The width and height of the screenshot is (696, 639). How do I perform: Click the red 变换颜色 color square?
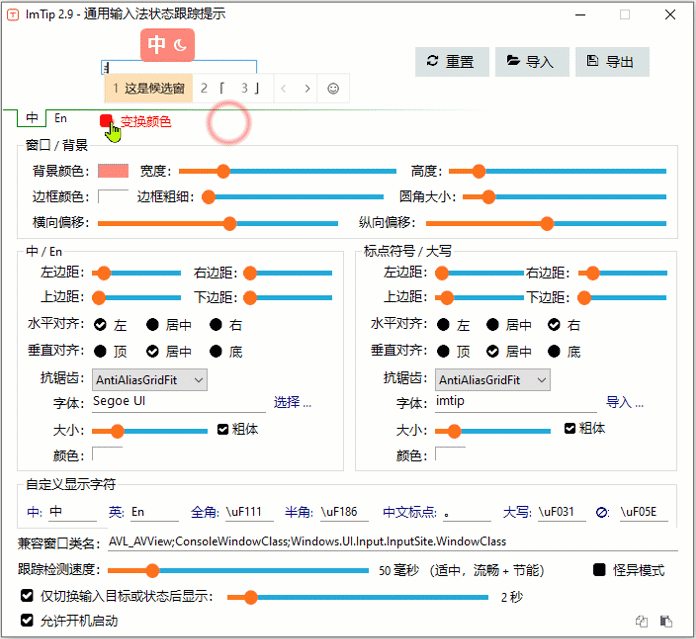click(106, 121)
